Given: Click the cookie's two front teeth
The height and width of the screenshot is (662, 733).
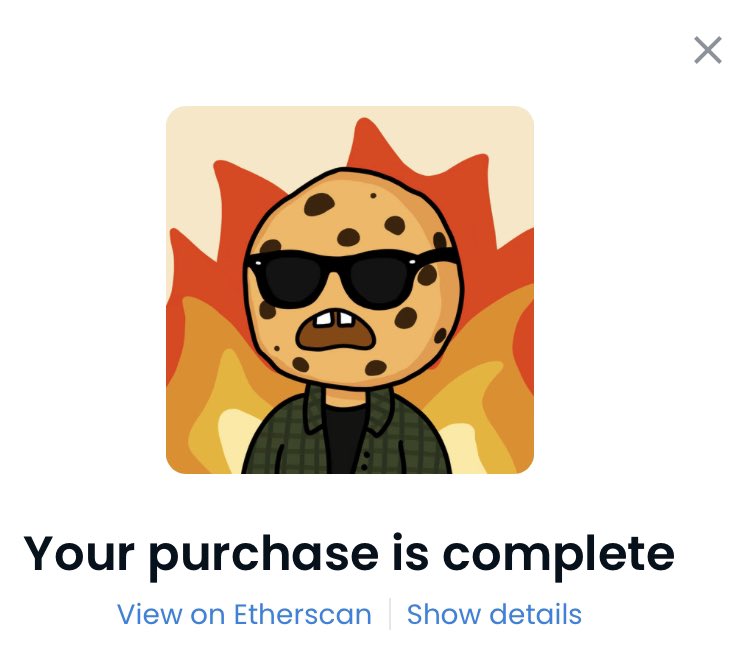Looking at the screenshot, I should (x=334, y=319).
